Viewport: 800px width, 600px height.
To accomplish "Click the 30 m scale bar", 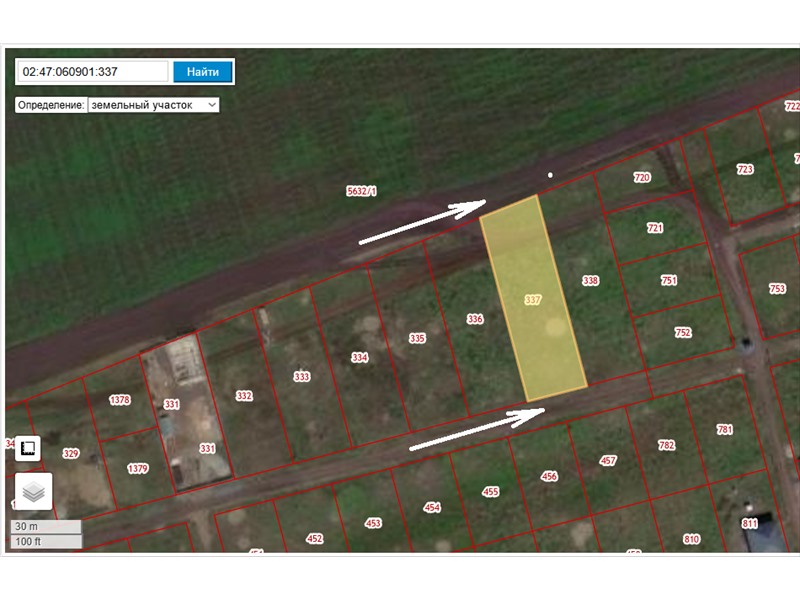I will point(46,526).
